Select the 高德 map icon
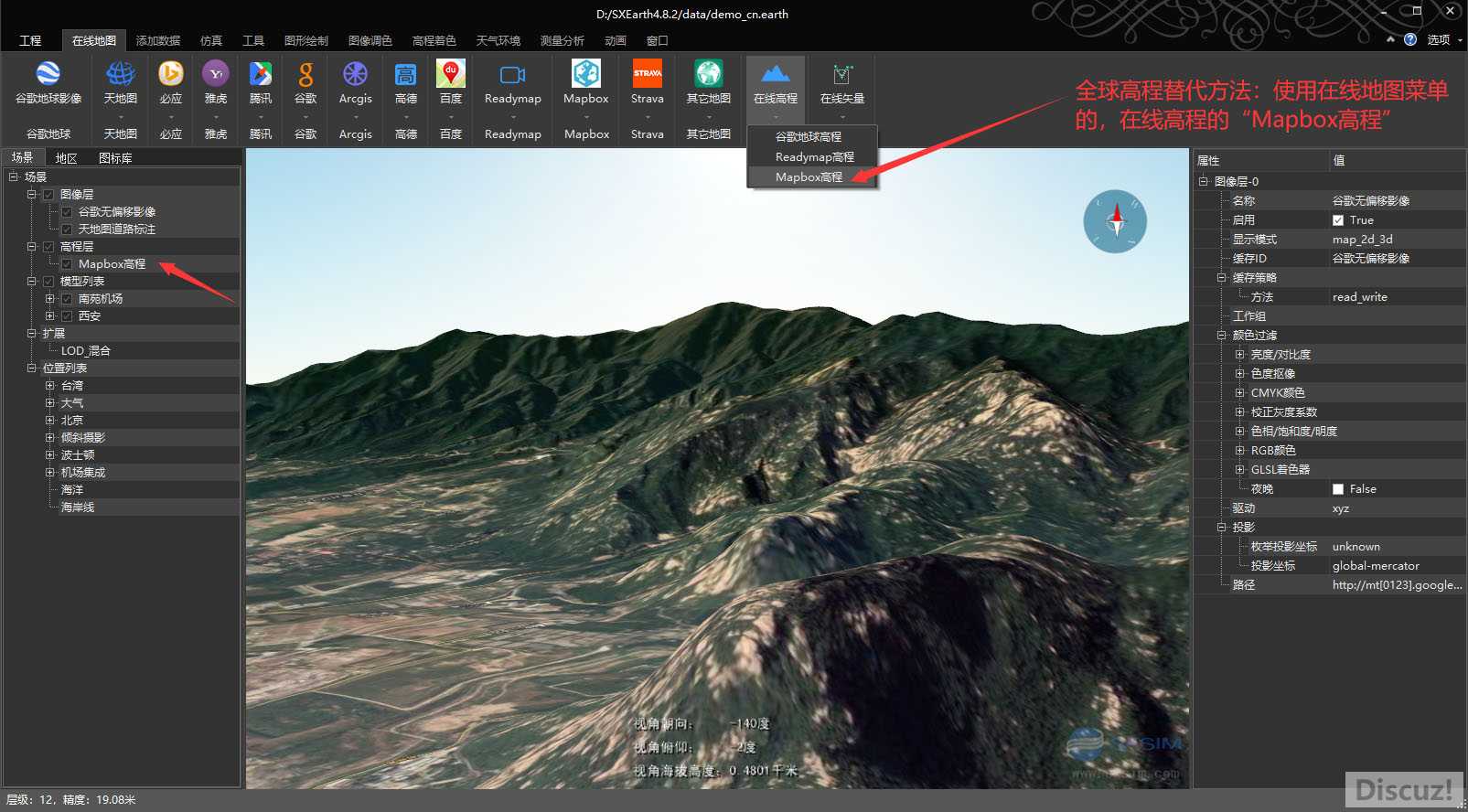 (x=405, y=73)
